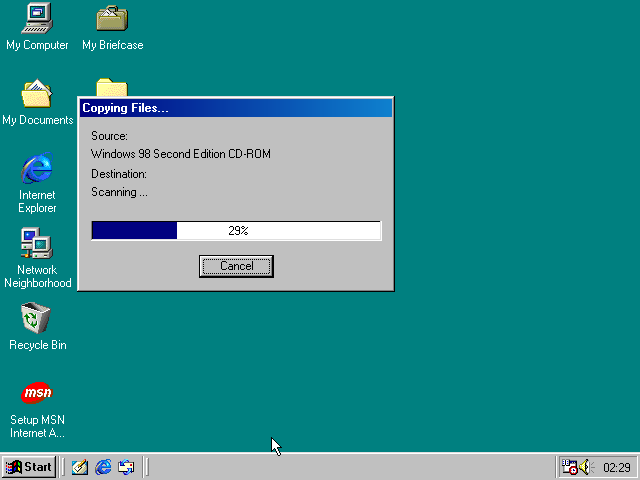
Task: Click the Show Desktop quick launch icon
Action: (x=80, y=467)
